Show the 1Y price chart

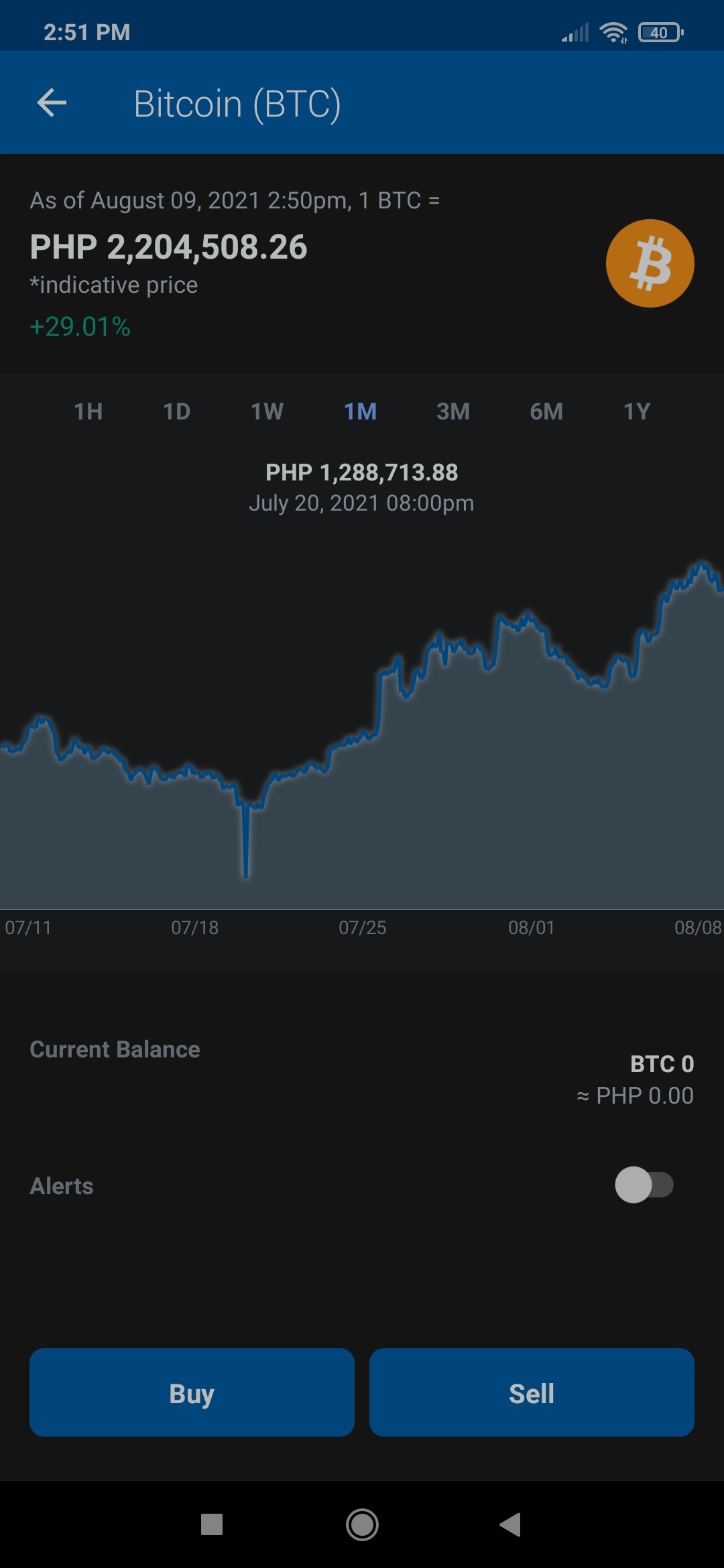click(637, 411)
